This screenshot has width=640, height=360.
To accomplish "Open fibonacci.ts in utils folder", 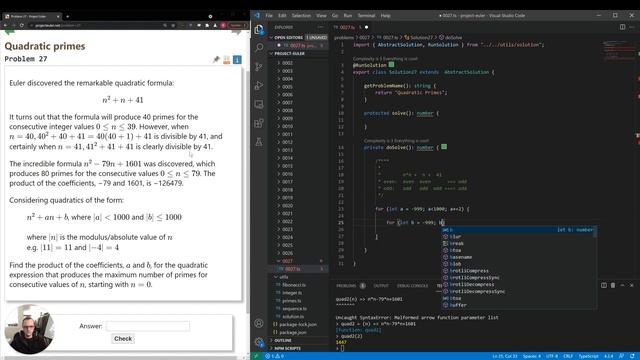I will click(x=294, y=284).
